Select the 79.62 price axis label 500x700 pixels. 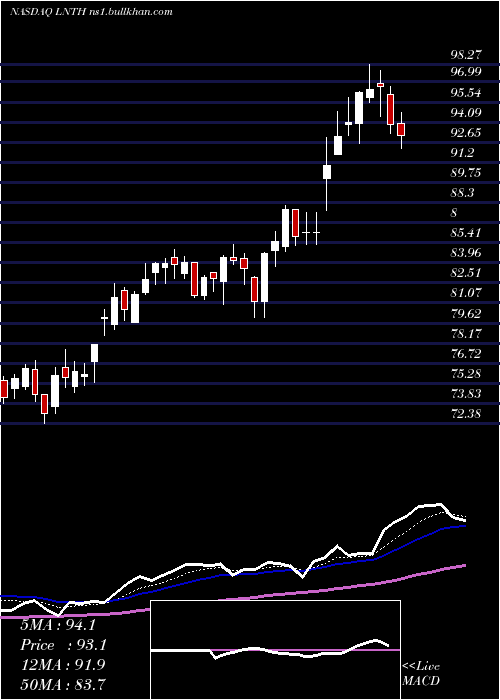(466, 313)
